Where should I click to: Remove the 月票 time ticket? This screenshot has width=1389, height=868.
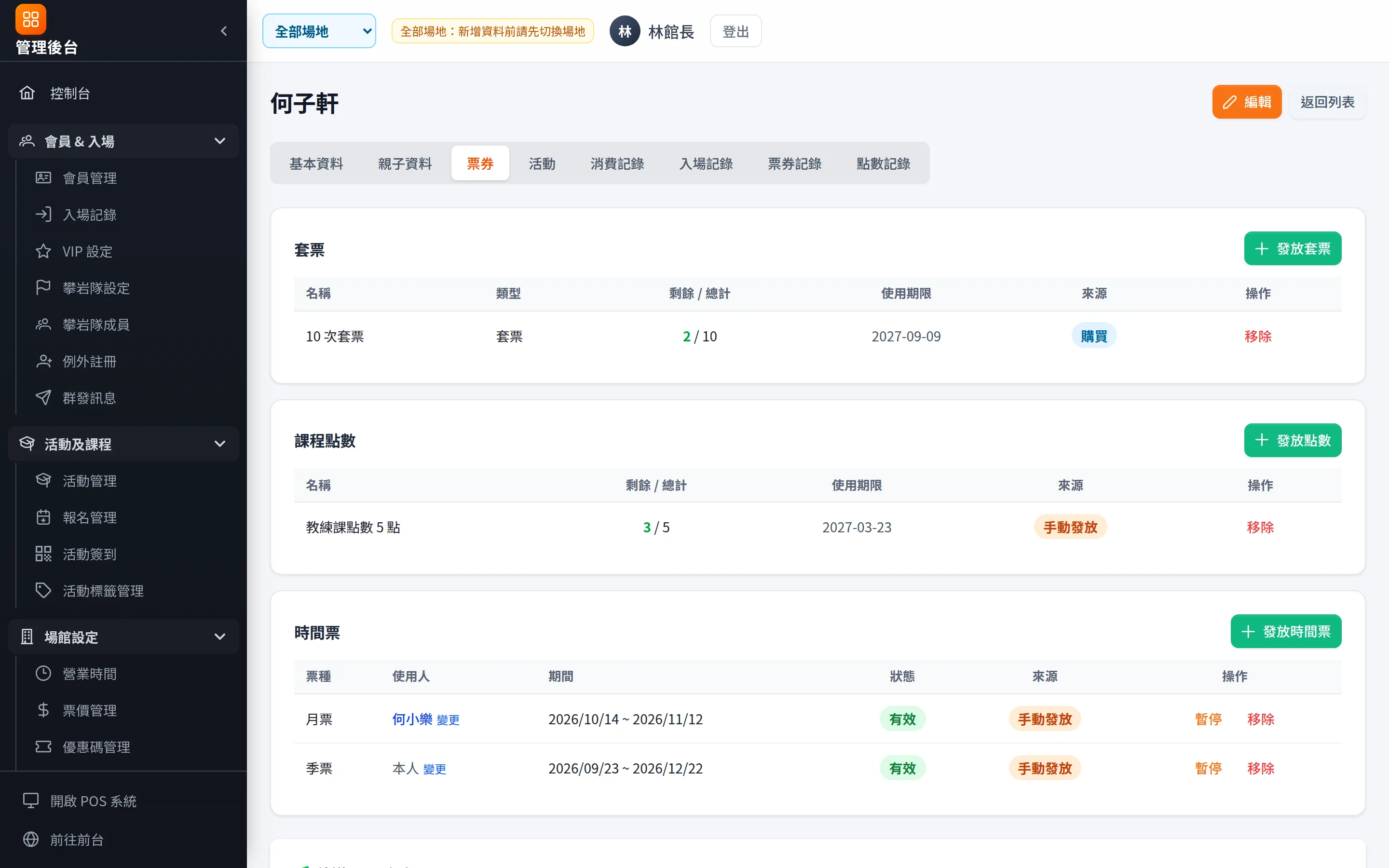tap(1260, 719)
